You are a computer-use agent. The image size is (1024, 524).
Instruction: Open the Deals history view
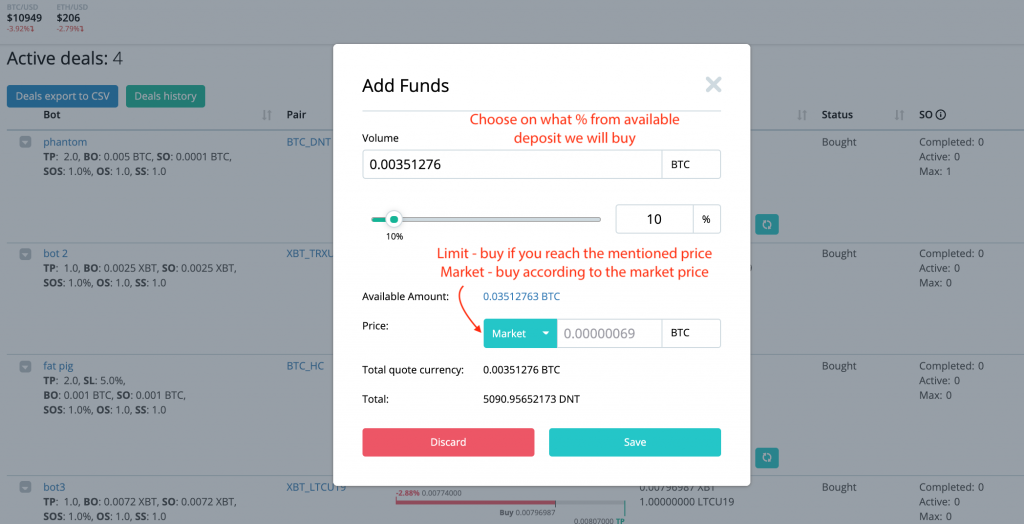tap(165, 96)
